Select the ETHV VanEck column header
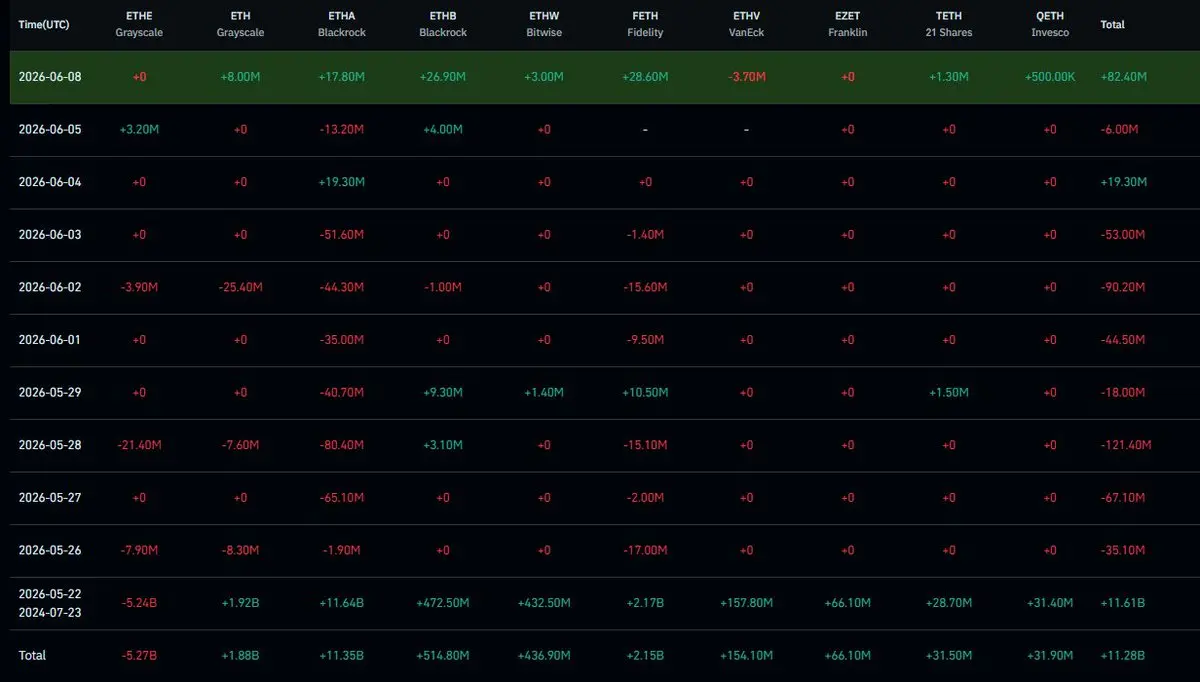The width and height of the screenshot is (1200, 682). [x=746, y=24]
